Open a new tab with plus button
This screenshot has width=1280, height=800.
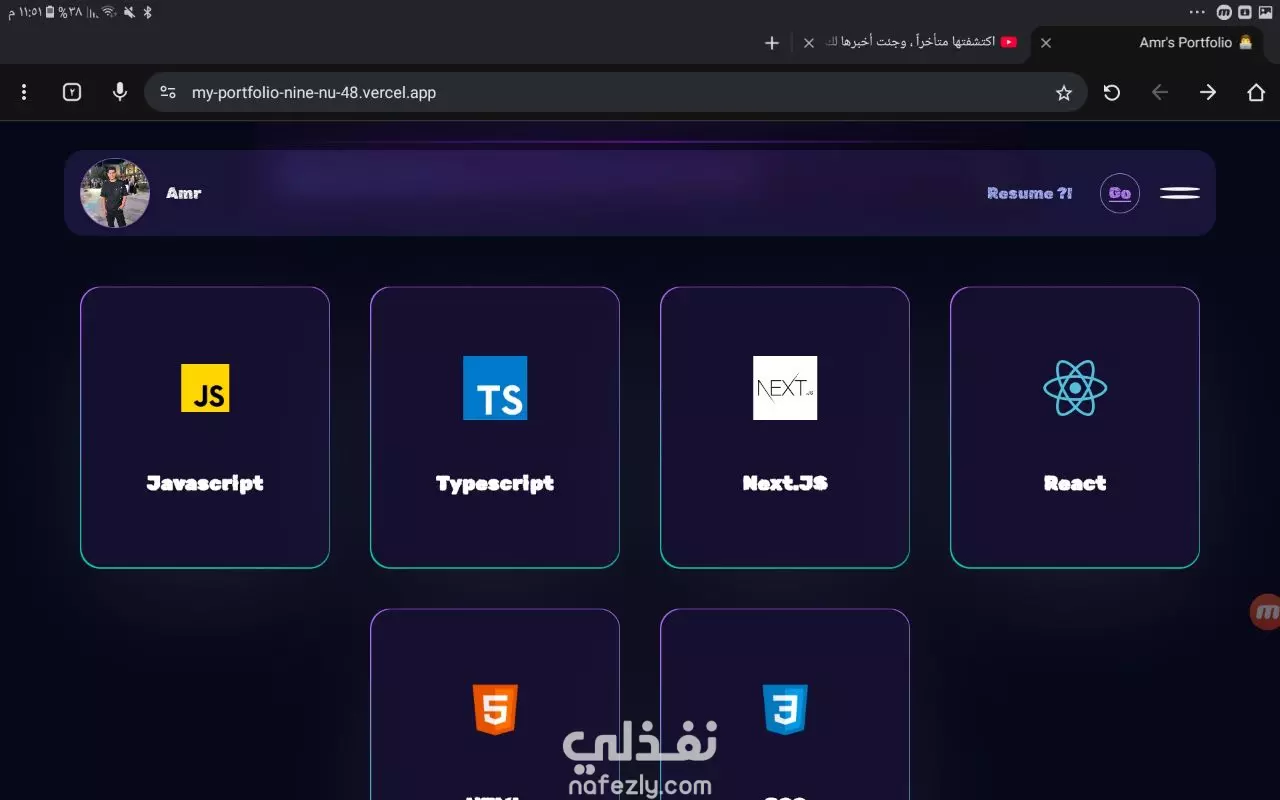[x=771, y=43]
